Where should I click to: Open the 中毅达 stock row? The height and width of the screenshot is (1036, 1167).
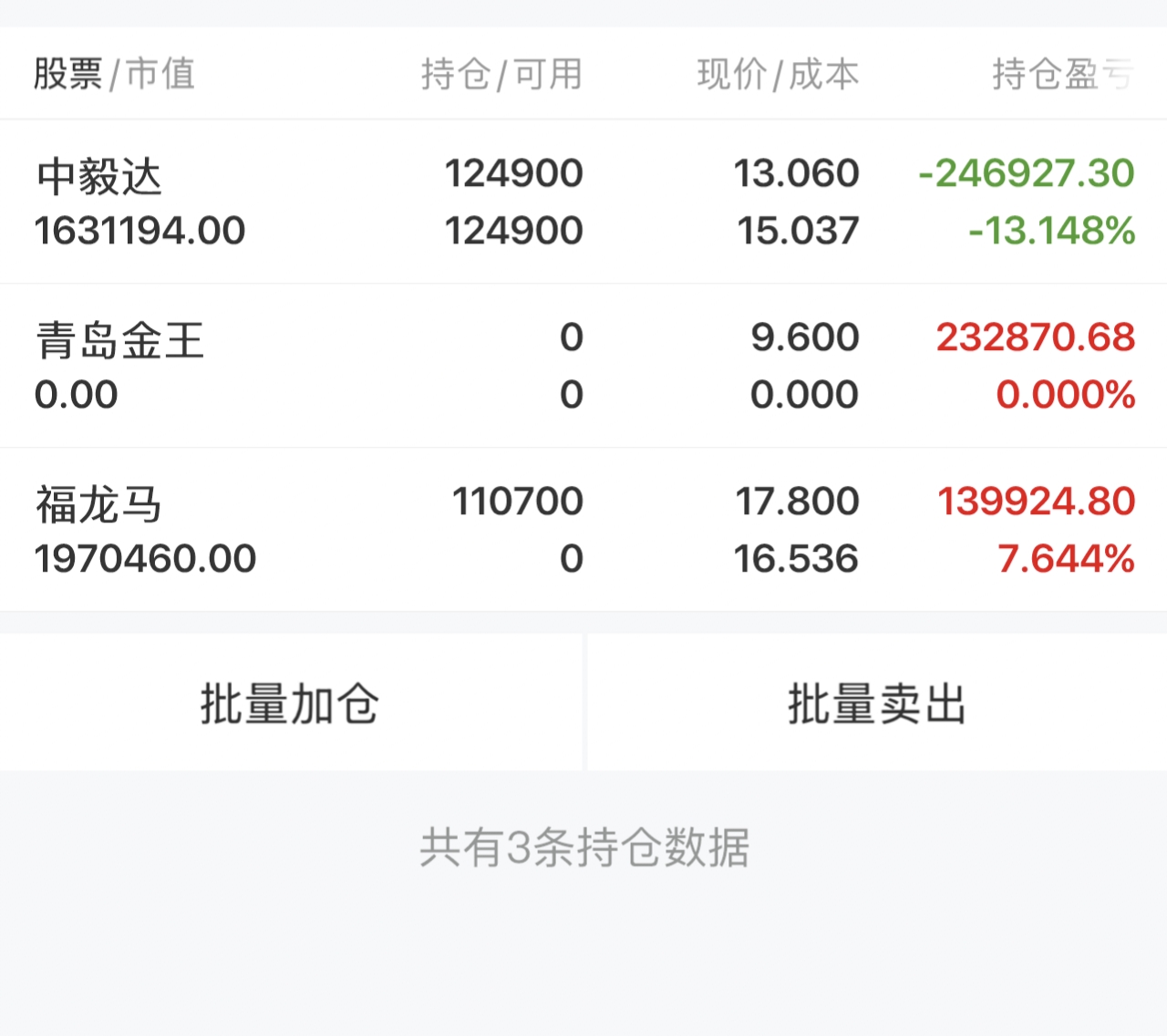tap(583, 202)
